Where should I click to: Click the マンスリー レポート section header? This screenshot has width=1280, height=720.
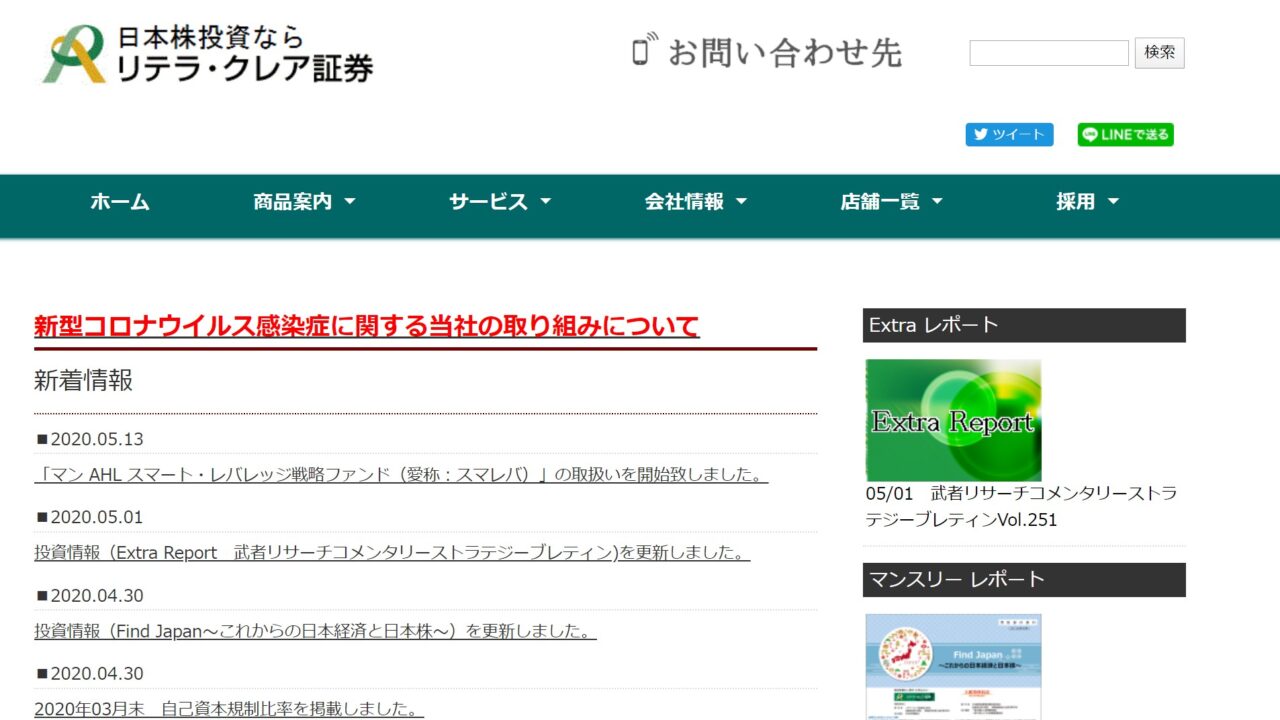[1024, 580]
